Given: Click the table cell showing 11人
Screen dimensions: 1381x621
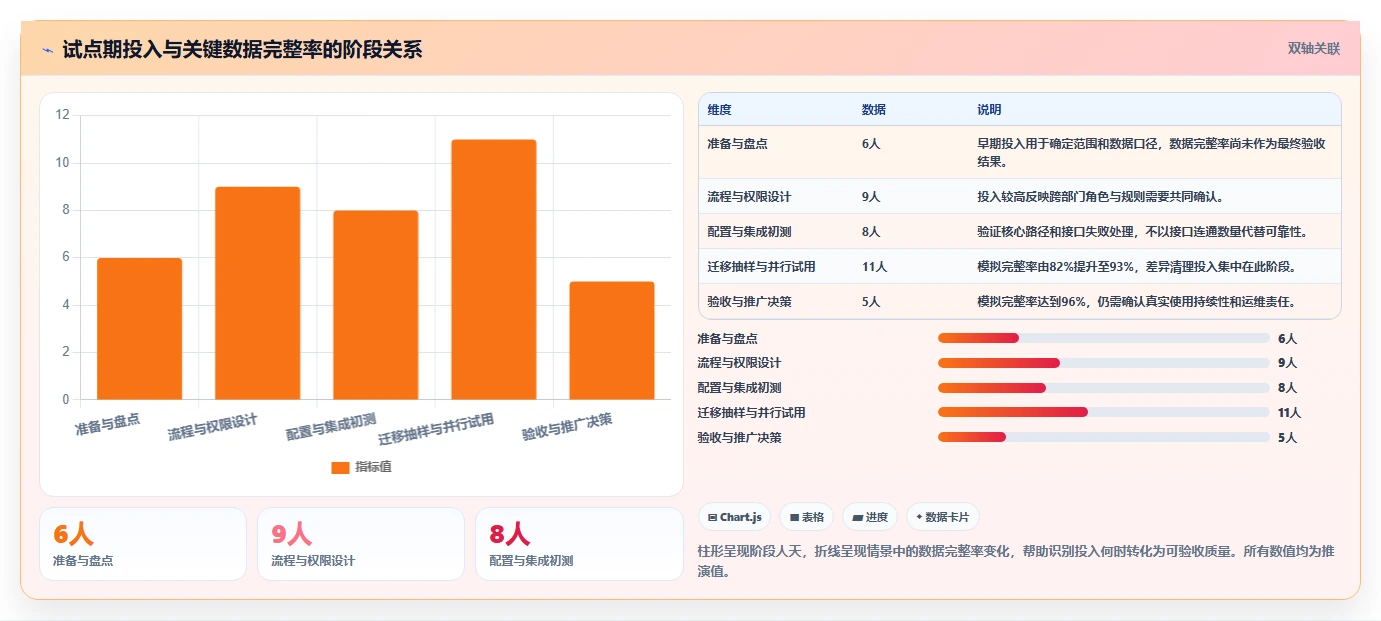Looking at the screenshot, I should [x=874, y=267].
